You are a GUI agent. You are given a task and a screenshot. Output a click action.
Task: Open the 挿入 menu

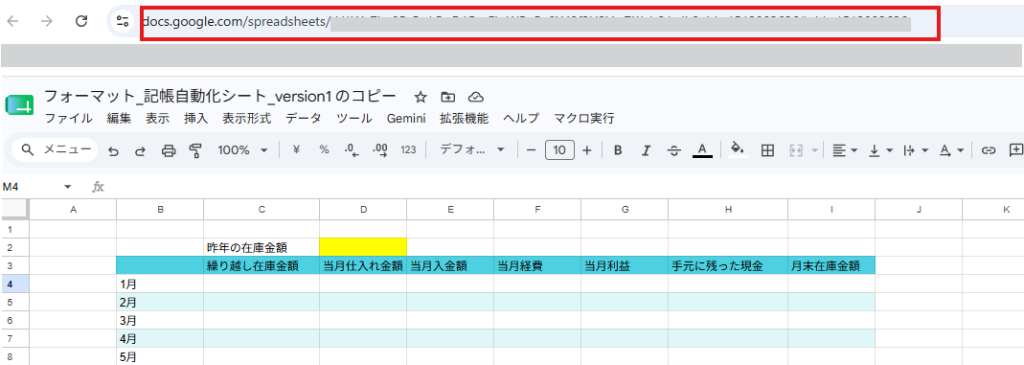click(196, 119)
